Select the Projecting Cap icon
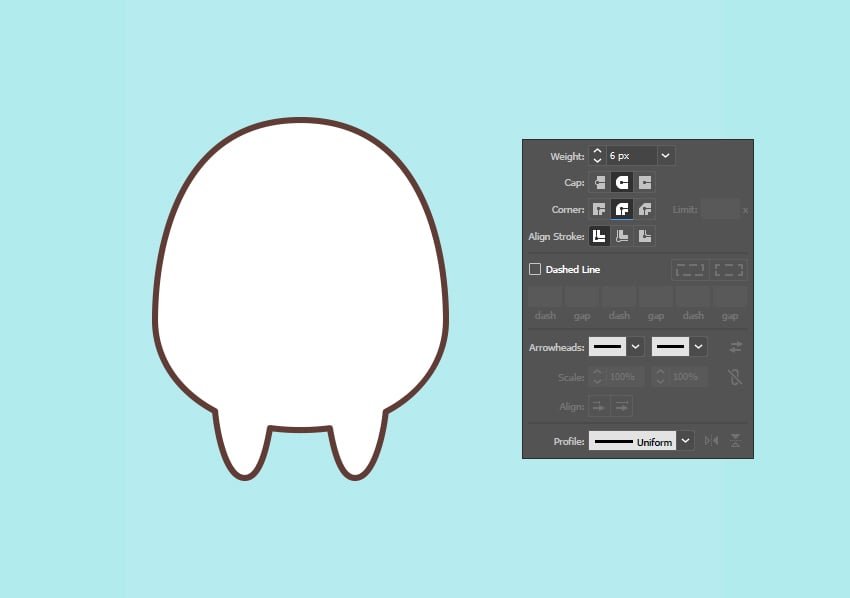 point(645,183)
